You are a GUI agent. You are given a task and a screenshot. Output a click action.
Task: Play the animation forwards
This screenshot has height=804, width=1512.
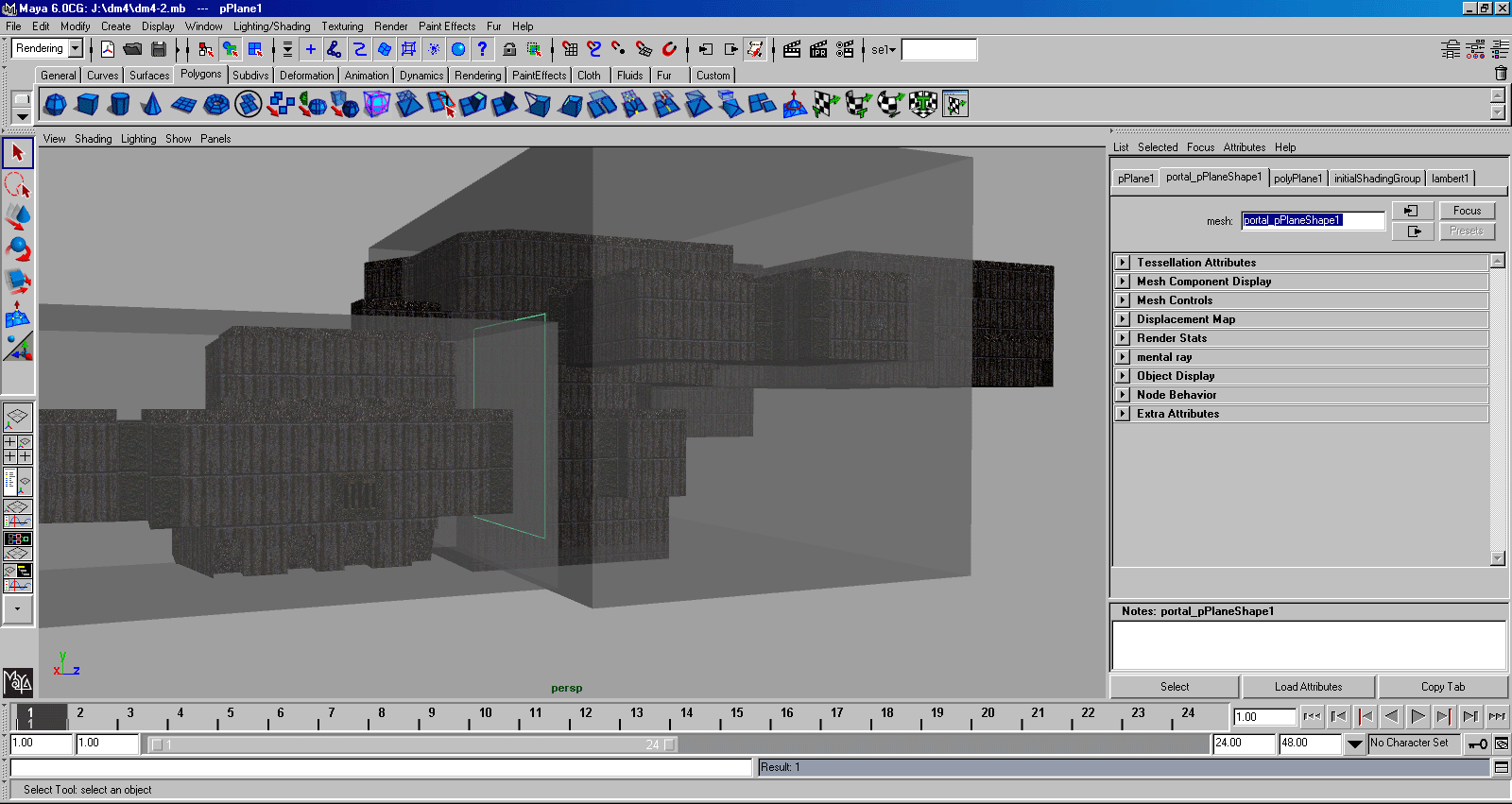pyautogui.click(x=1417, y=716)
